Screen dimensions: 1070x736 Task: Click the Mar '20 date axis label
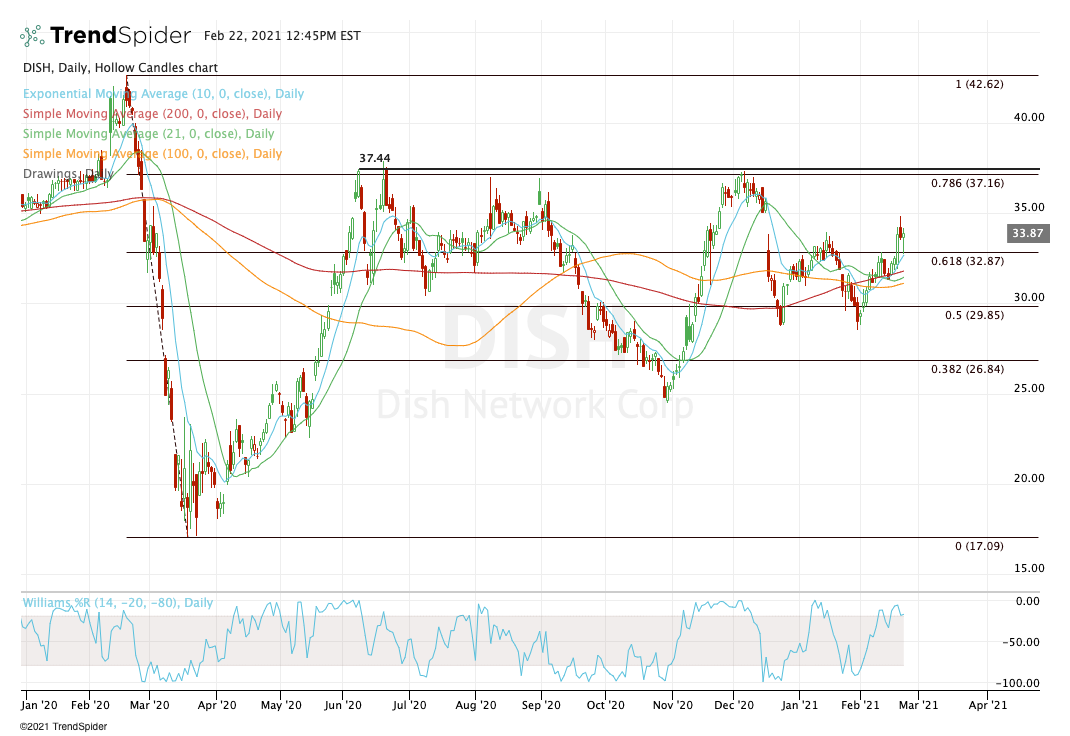[149, 705]
